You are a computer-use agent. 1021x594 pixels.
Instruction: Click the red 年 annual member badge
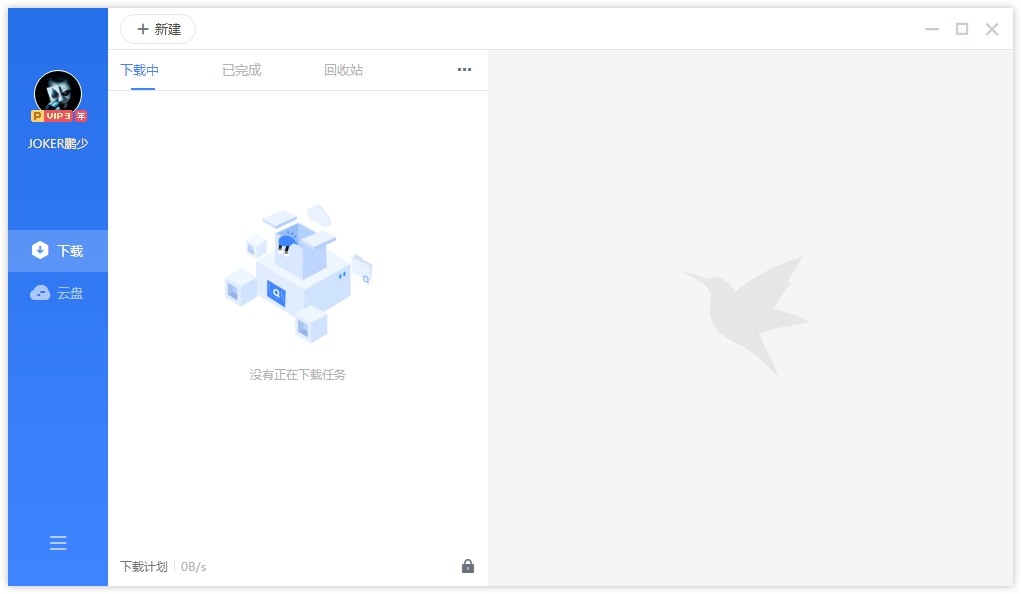81,116
